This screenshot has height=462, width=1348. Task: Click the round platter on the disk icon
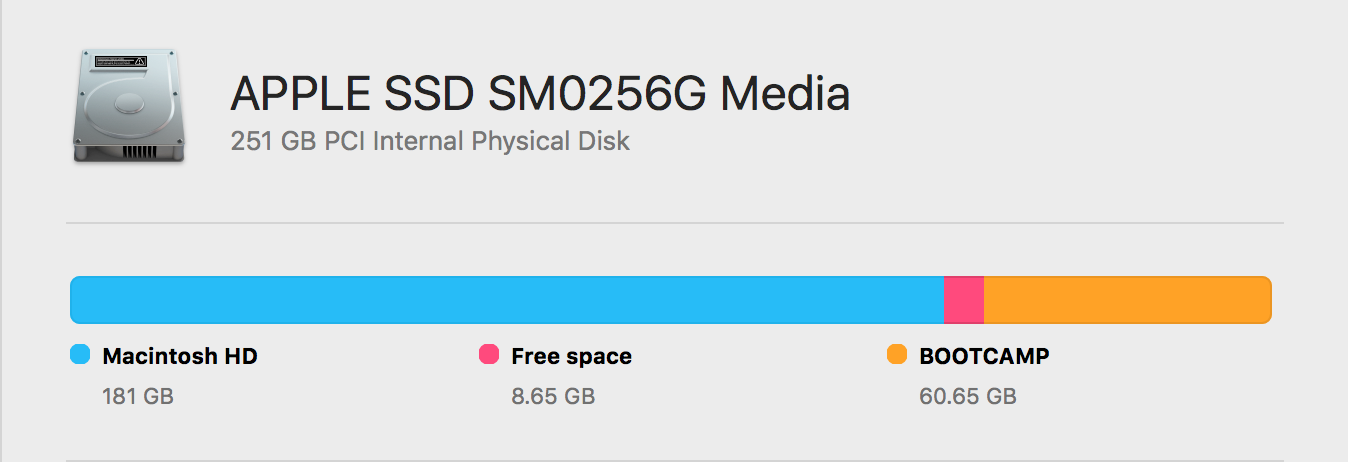point(127,103)
